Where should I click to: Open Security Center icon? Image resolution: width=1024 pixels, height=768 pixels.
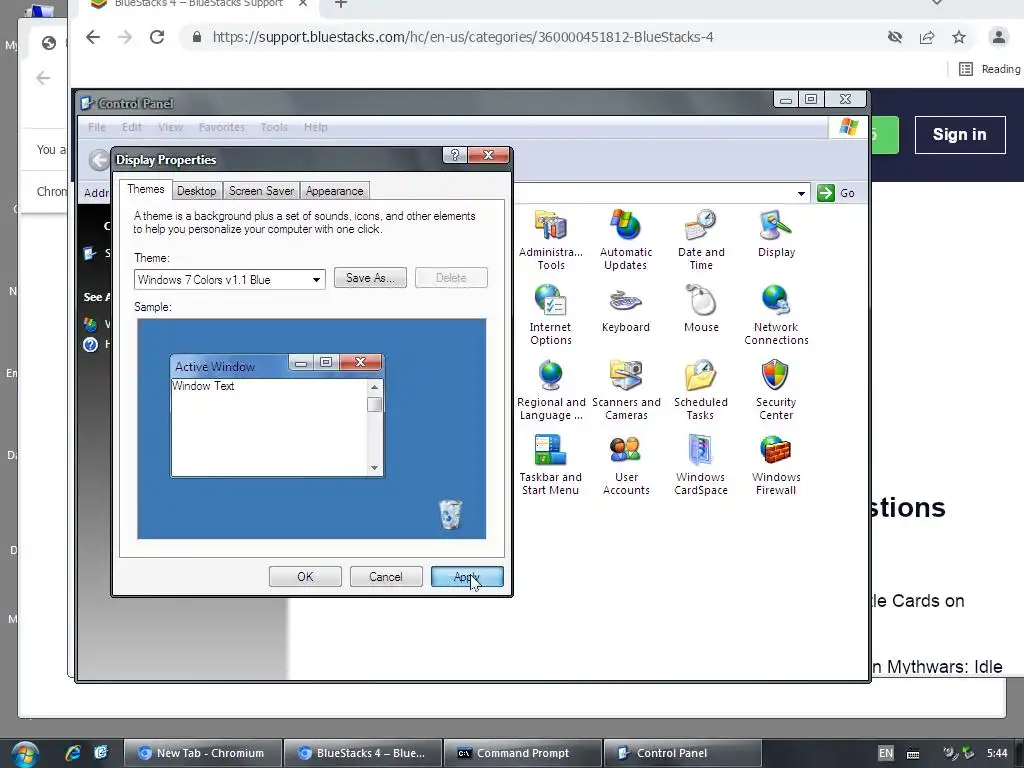coord(776,390)
